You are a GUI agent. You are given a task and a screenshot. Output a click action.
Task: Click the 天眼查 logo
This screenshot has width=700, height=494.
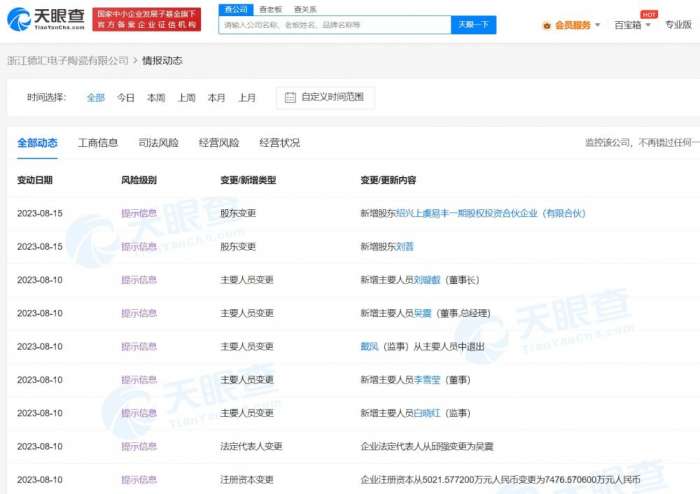45,19
